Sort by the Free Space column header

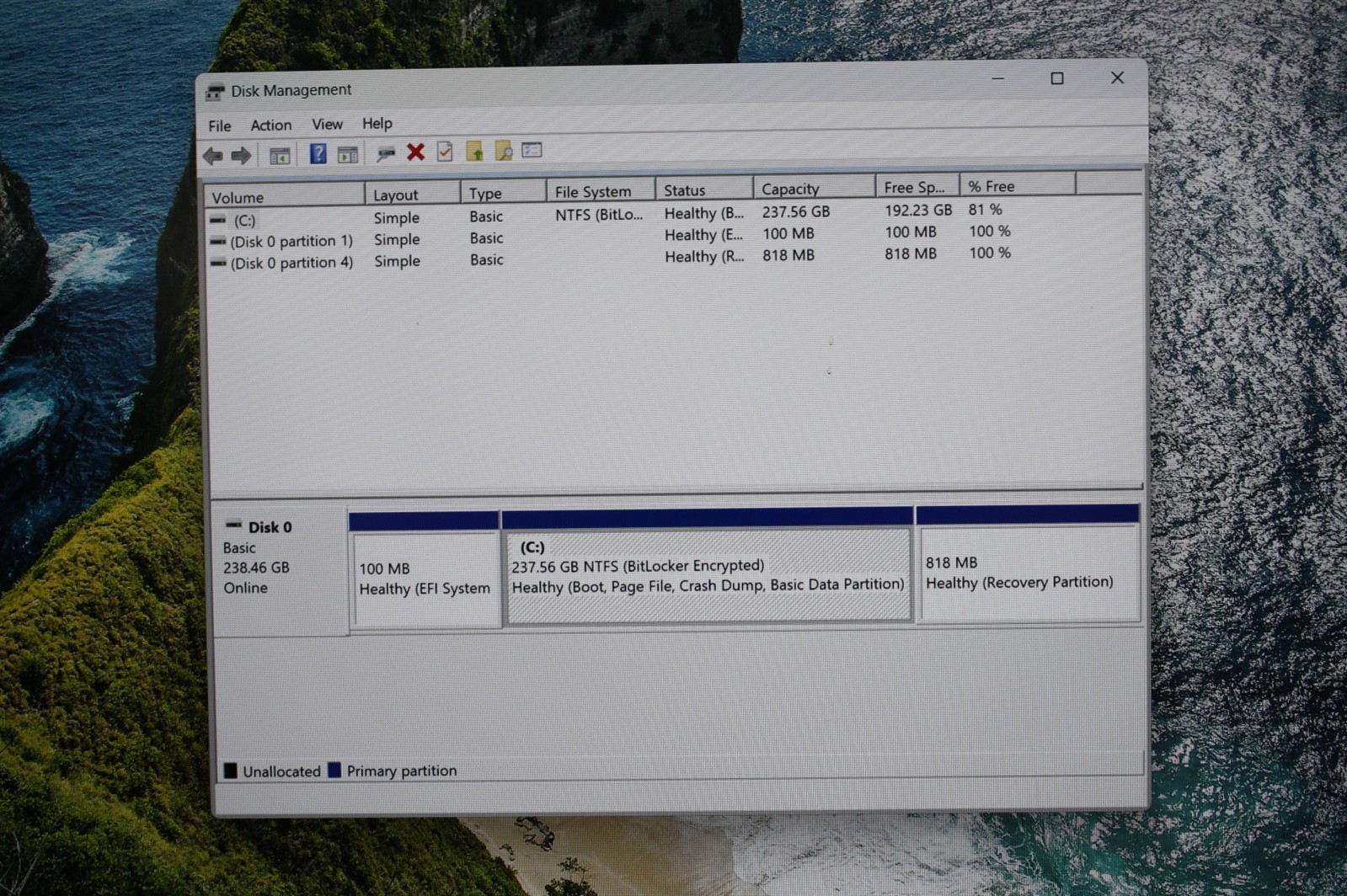[x=918, y=186]
